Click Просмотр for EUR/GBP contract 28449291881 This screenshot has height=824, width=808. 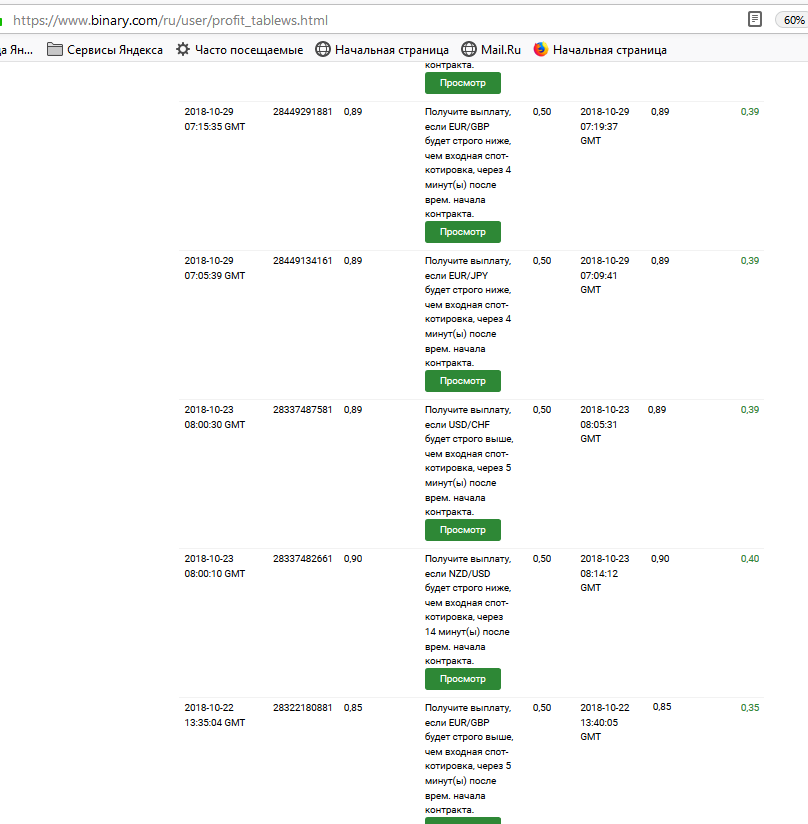[462, 232]
